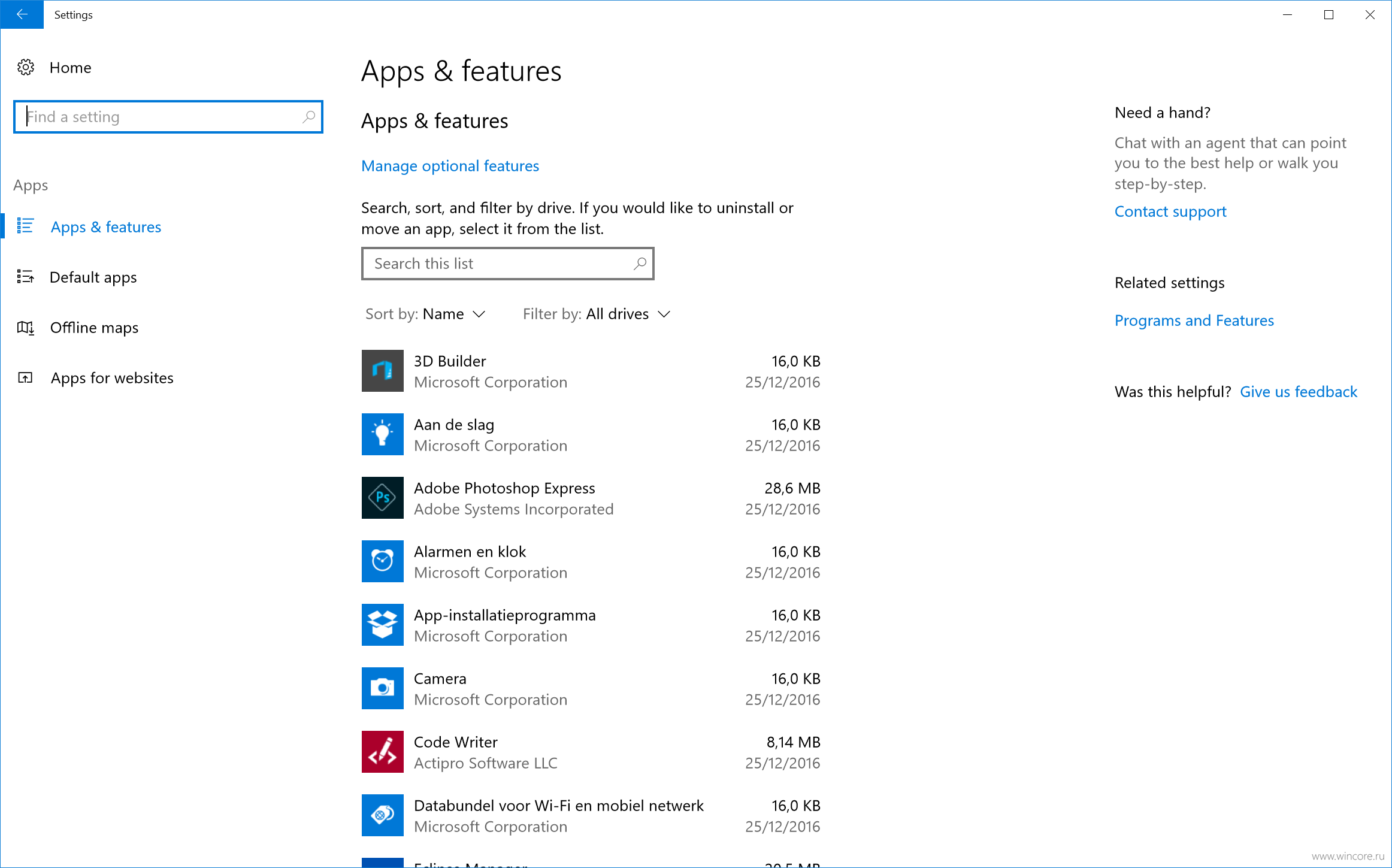Open Programs and Features link
Viewport: 1392px width, 868px height.
pos(1194,320)
